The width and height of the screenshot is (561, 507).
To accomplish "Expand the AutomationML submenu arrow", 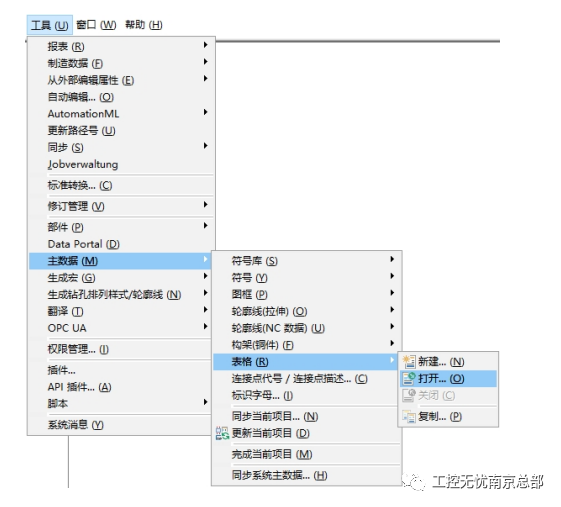I will (x=205, y=112).
